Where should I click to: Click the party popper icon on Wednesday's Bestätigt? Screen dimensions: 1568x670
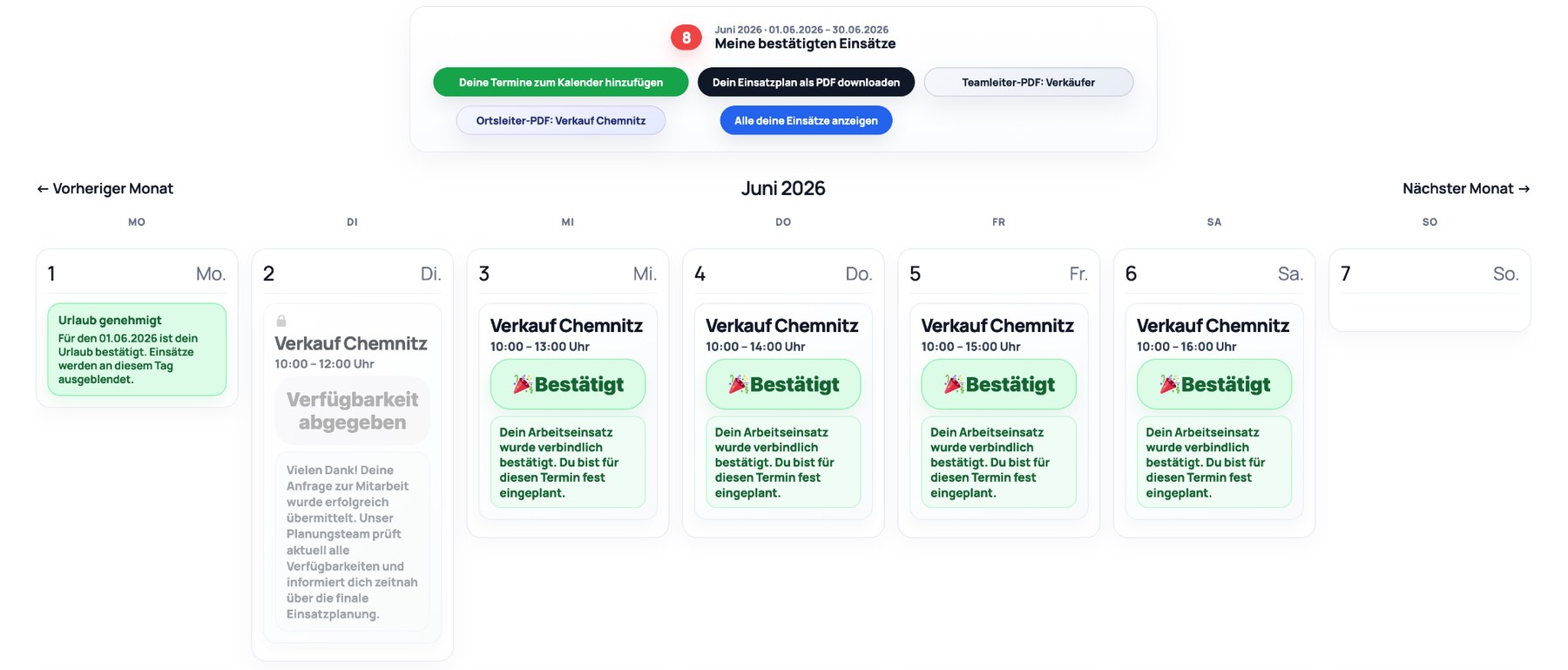(523, 384)
